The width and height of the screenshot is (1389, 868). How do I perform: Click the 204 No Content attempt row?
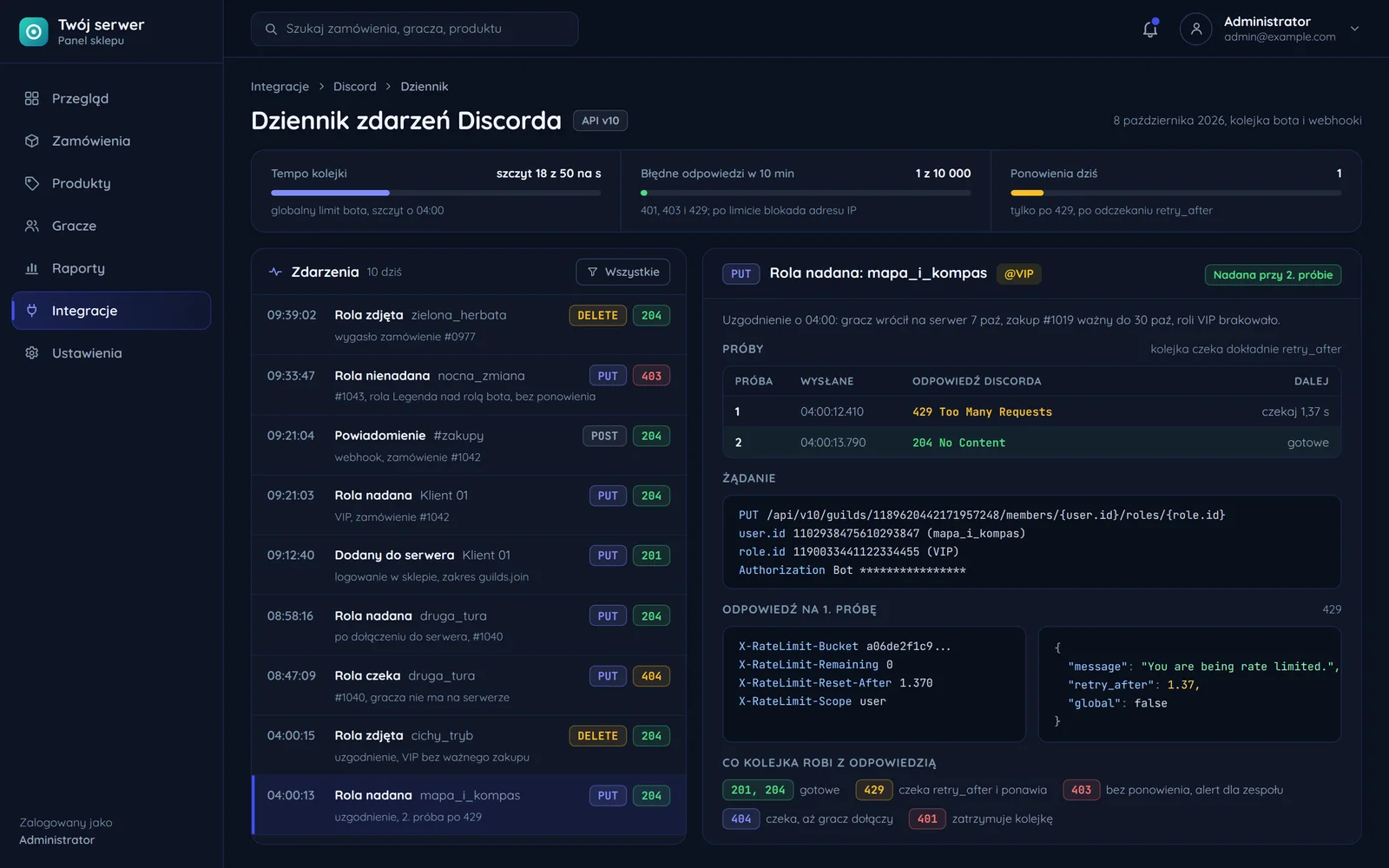pyautogui.click(x=1031, y=443)
